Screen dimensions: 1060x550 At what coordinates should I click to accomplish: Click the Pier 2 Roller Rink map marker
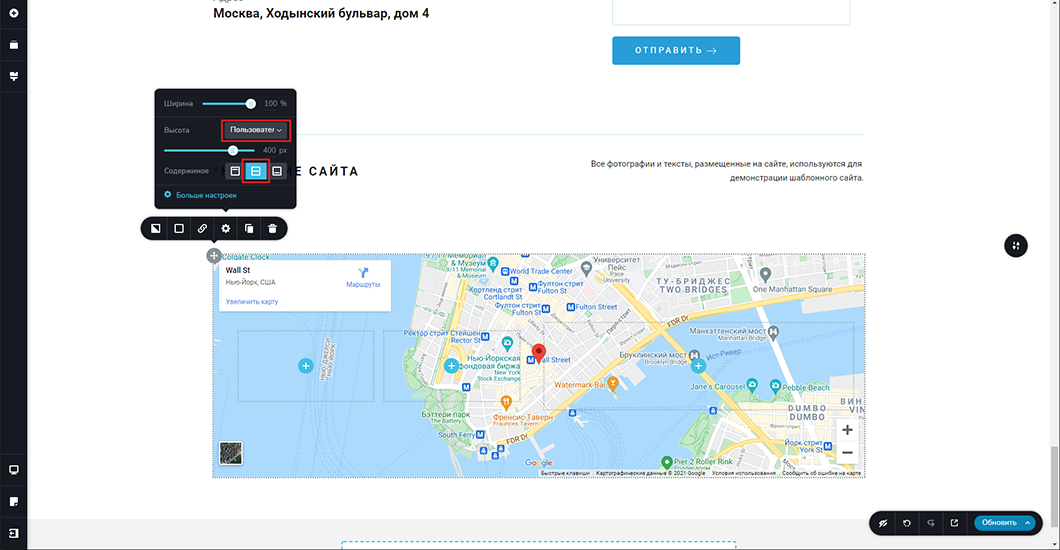(x=667, y=461)
